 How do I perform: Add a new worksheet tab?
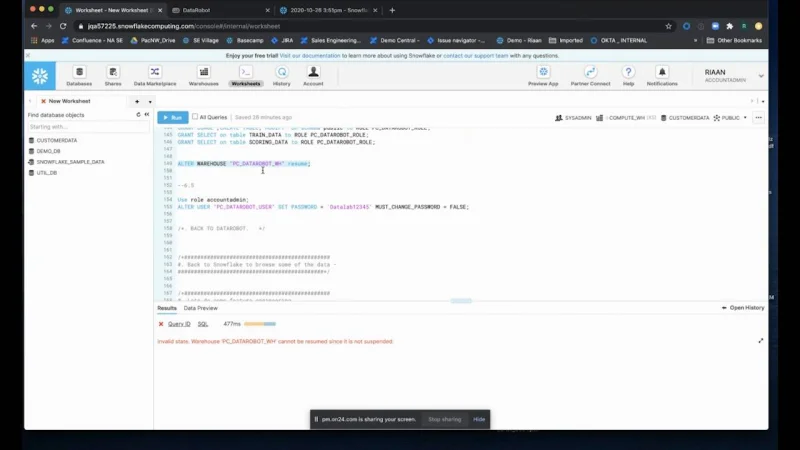pyautogui.click(x=137, y=102)
